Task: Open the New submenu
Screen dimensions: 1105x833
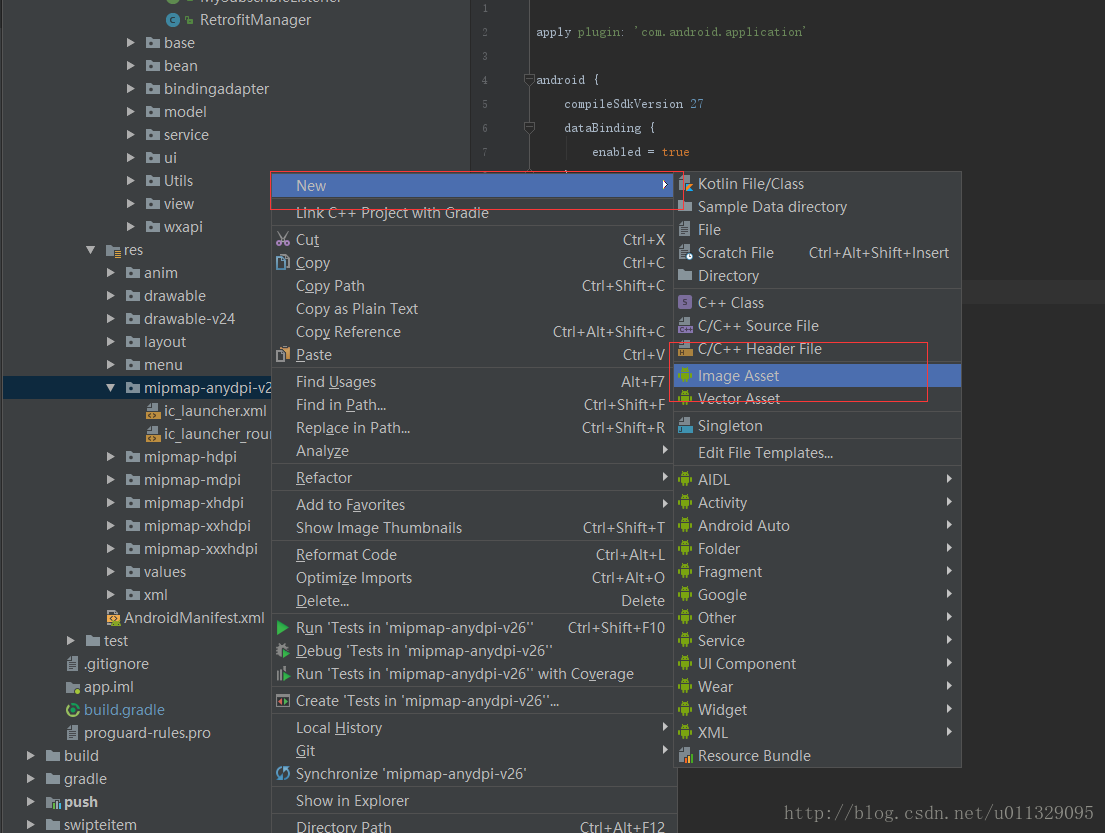Action: click(x=472, y=185)
